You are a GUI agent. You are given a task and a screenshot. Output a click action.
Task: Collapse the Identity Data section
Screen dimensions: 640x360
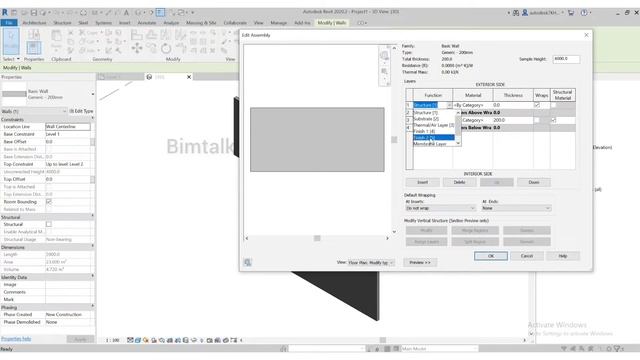click(x=93, y=277)
